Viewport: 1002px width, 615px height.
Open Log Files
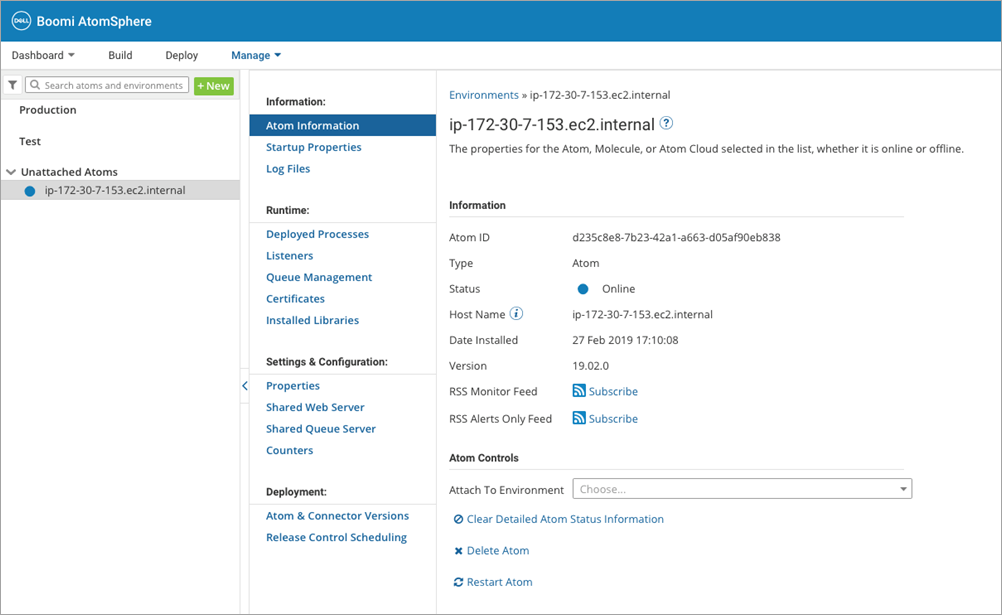(x=288, y=169)
